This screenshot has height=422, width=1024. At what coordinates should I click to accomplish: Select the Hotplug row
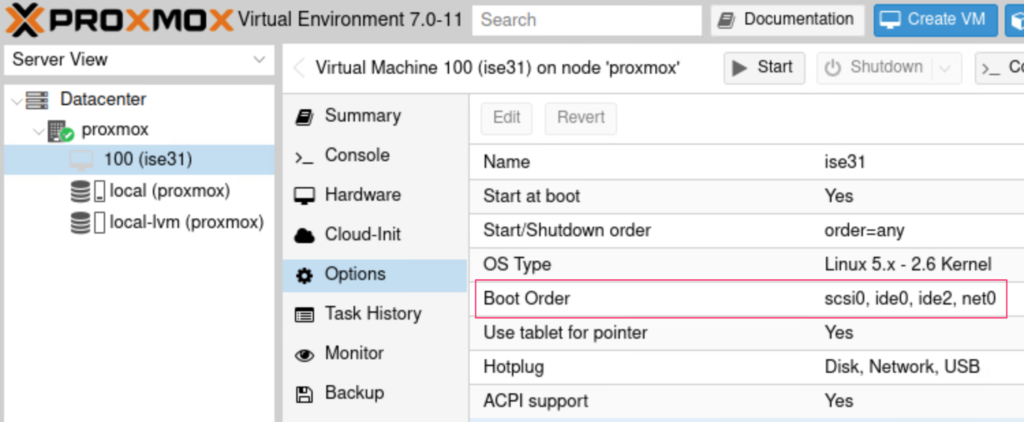[x=746, y=367]
